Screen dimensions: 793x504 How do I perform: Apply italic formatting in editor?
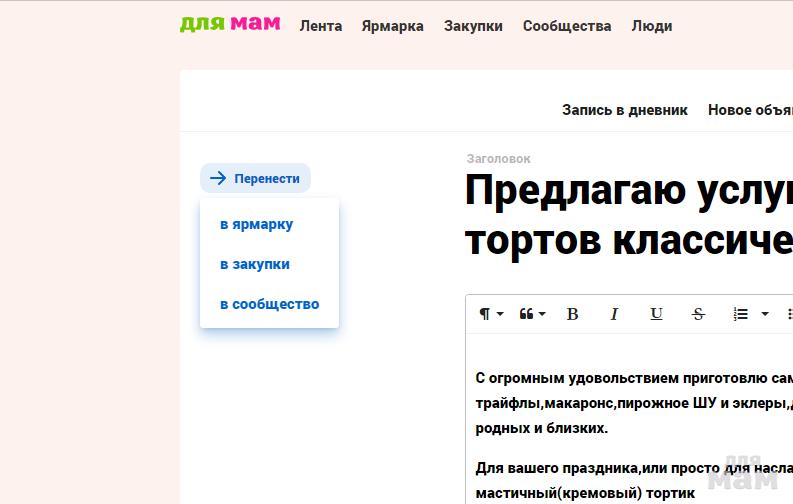click(x=614, y=314)
